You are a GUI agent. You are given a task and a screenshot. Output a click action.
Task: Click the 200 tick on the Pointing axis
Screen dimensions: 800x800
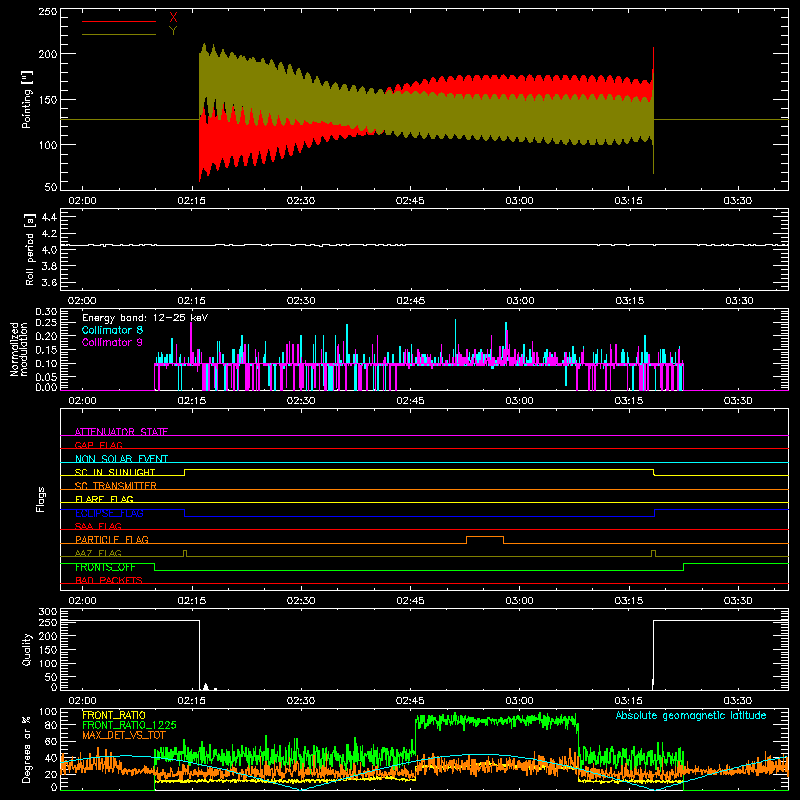(x=47, y=54)
